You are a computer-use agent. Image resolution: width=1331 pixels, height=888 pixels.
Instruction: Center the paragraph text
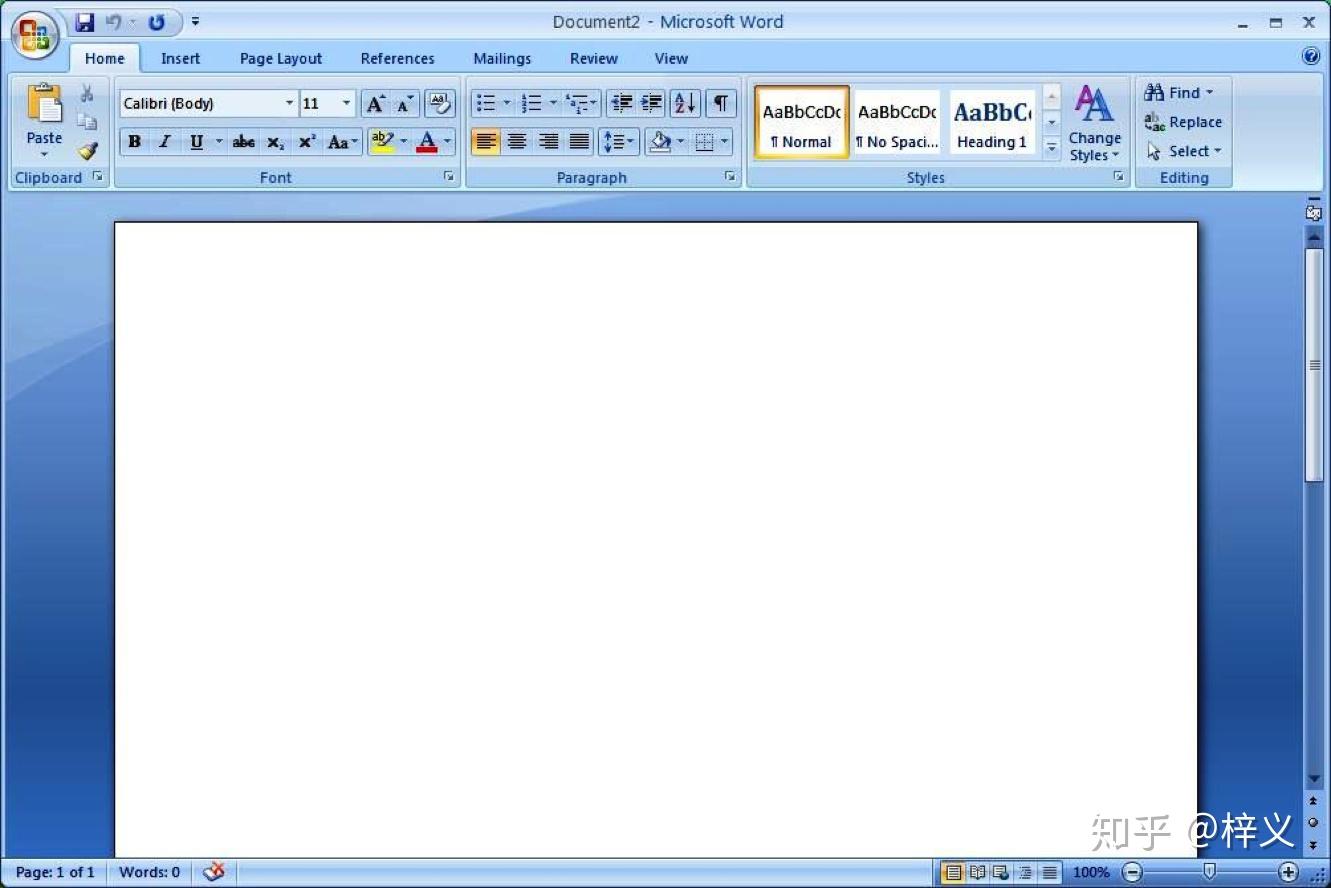pos(517,142)
